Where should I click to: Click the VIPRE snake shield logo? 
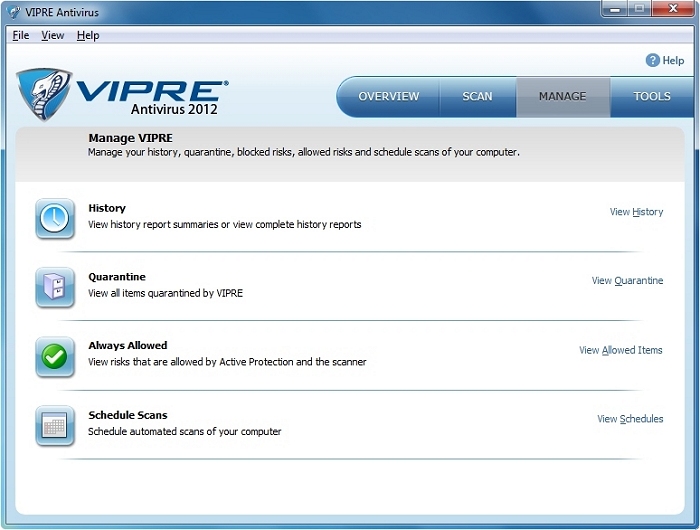(44, 94)
